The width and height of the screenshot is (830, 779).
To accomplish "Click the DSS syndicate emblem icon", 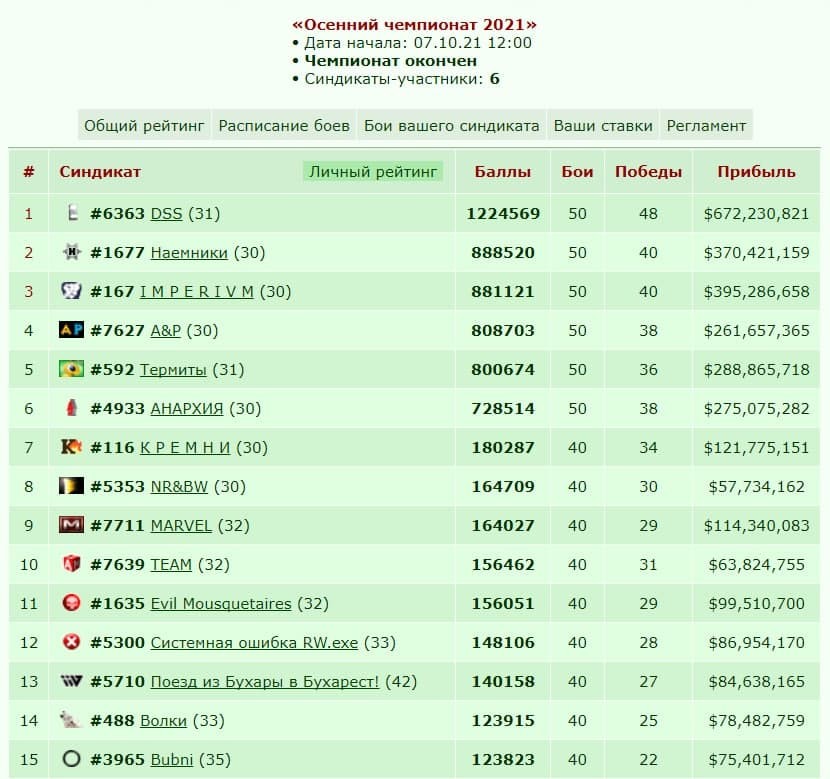I will point(72,213).
